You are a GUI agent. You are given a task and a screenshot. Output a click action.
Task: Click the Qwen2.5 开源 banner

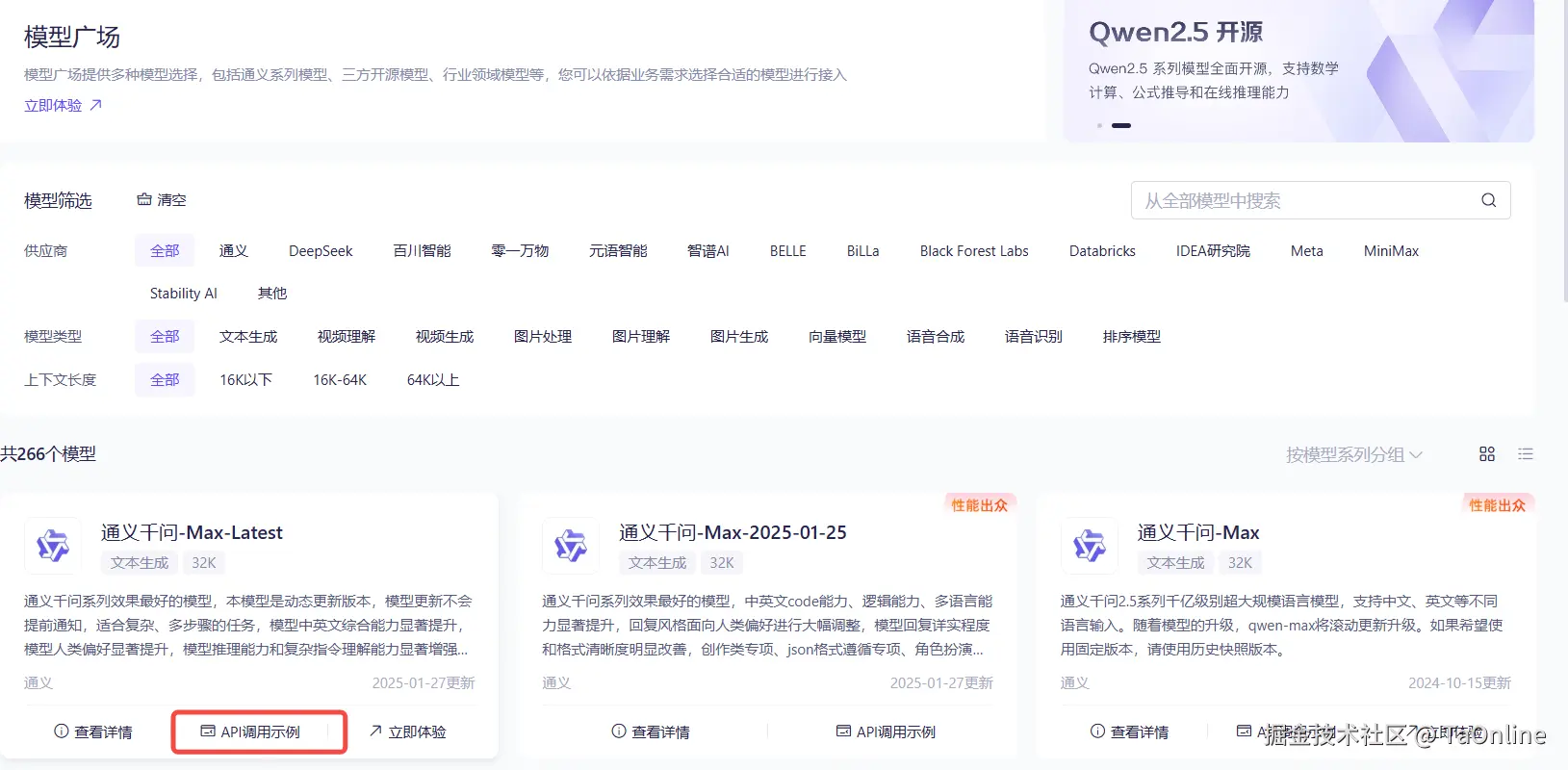(x=1299, y=71)
